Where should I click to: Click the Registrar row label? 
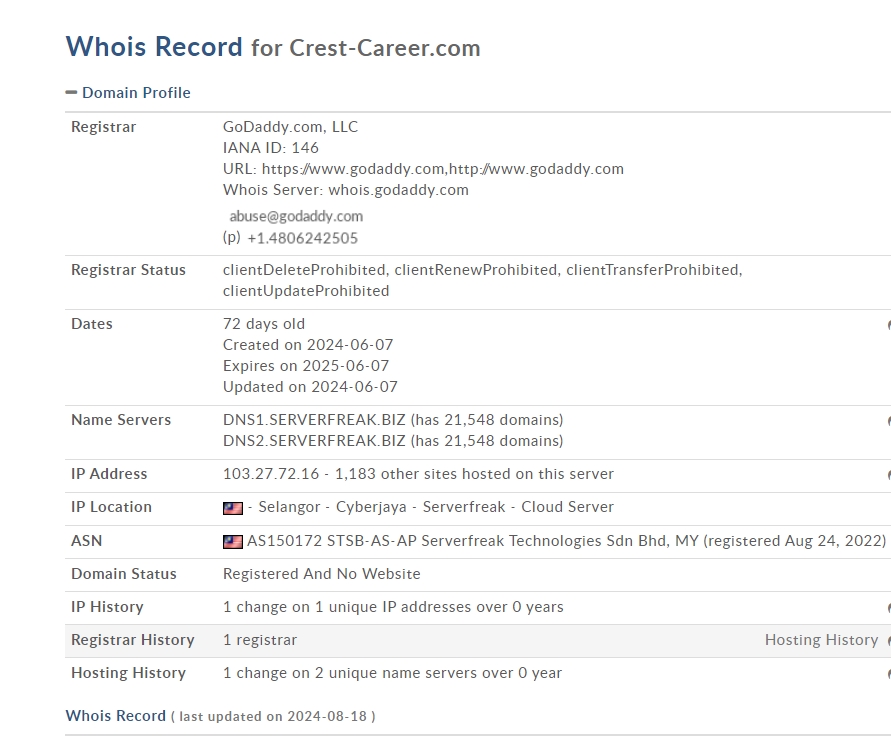tap(103, 127)
